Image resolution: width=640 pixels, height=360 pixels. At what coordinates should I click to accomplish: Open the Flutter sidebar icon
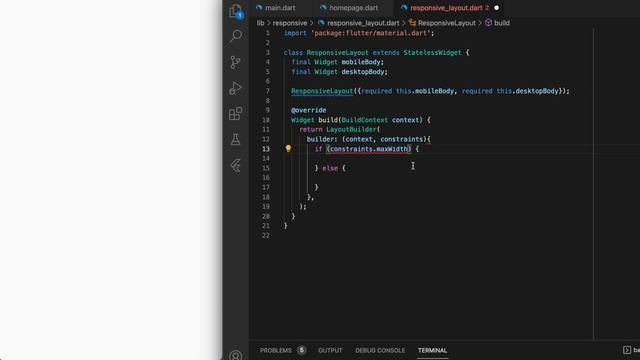click(x=236, y=166)
